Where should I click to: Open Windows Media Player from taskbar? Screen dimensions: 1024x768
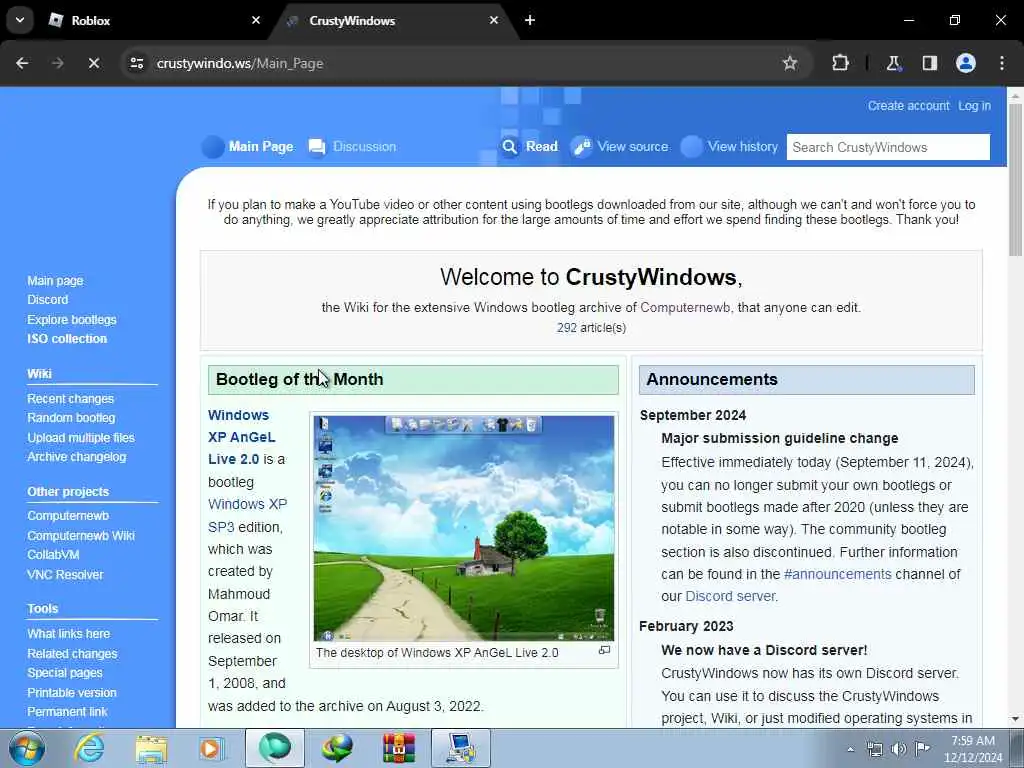pyautogui.click(x=211, y=748)
